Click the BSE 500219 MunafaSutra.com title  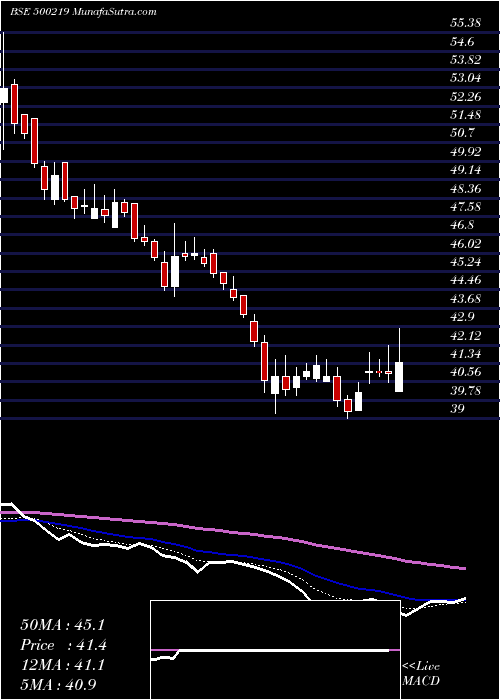(83, 12)
